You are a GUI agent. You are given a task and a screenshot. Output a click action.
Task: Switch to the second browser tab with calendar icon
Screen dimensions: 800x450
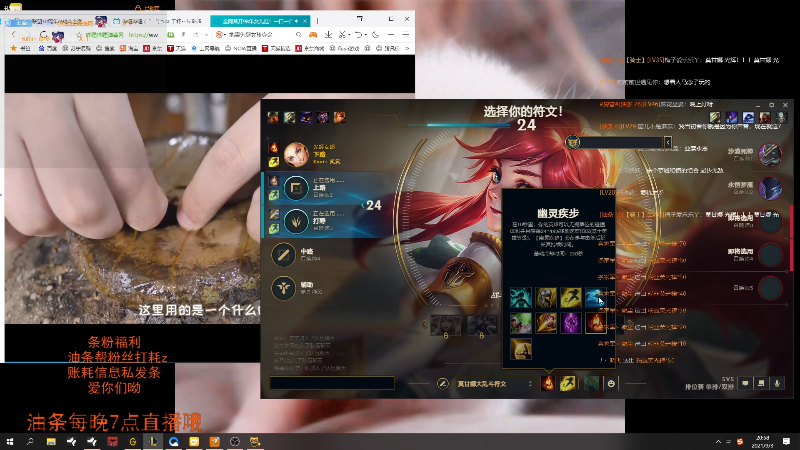point(158,21)
